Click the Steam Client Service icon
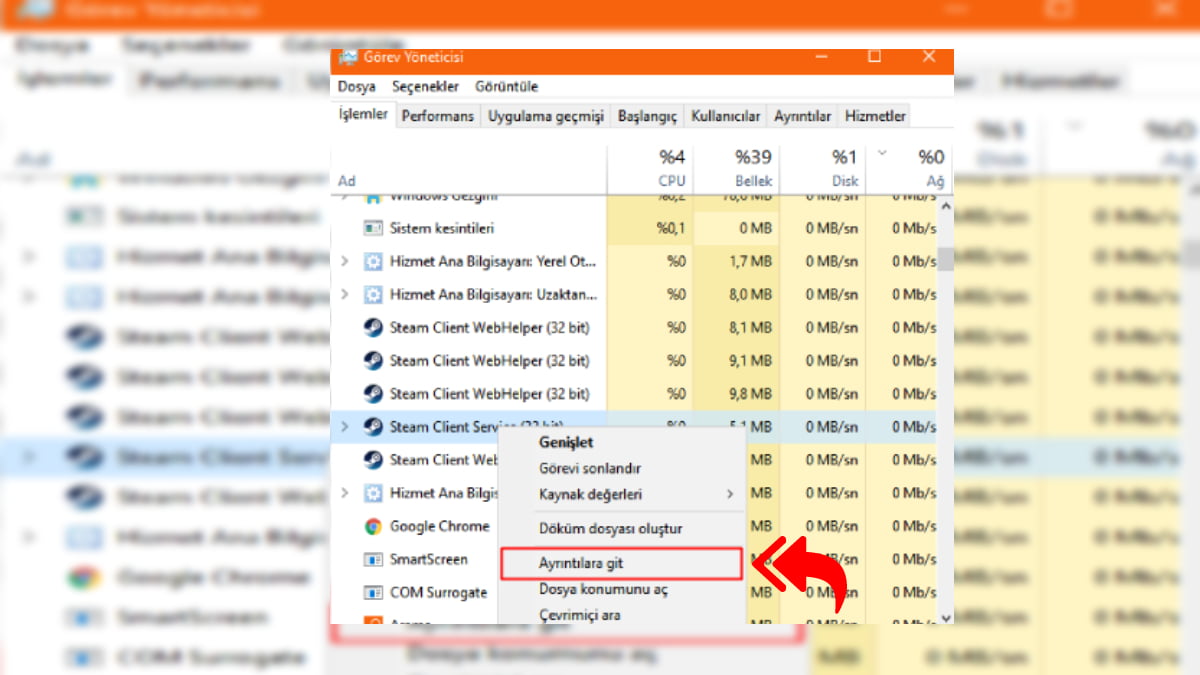 (x=372, y=426)
